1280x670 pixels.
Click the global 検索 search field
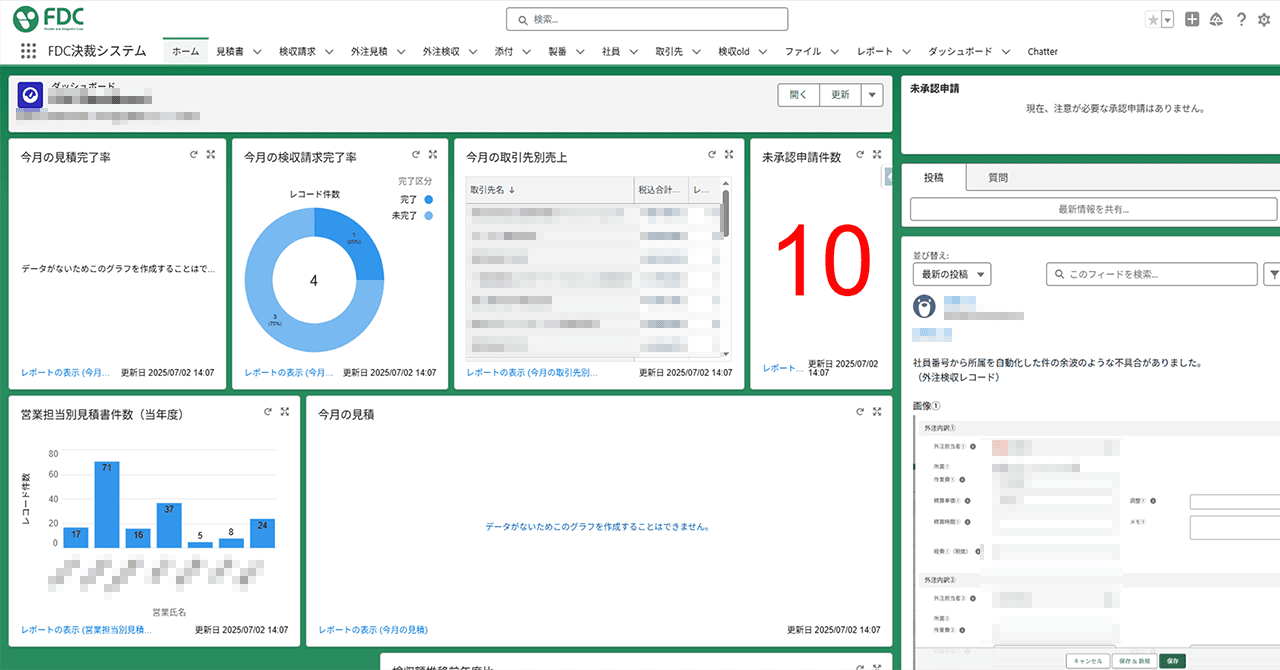point(647,19)
